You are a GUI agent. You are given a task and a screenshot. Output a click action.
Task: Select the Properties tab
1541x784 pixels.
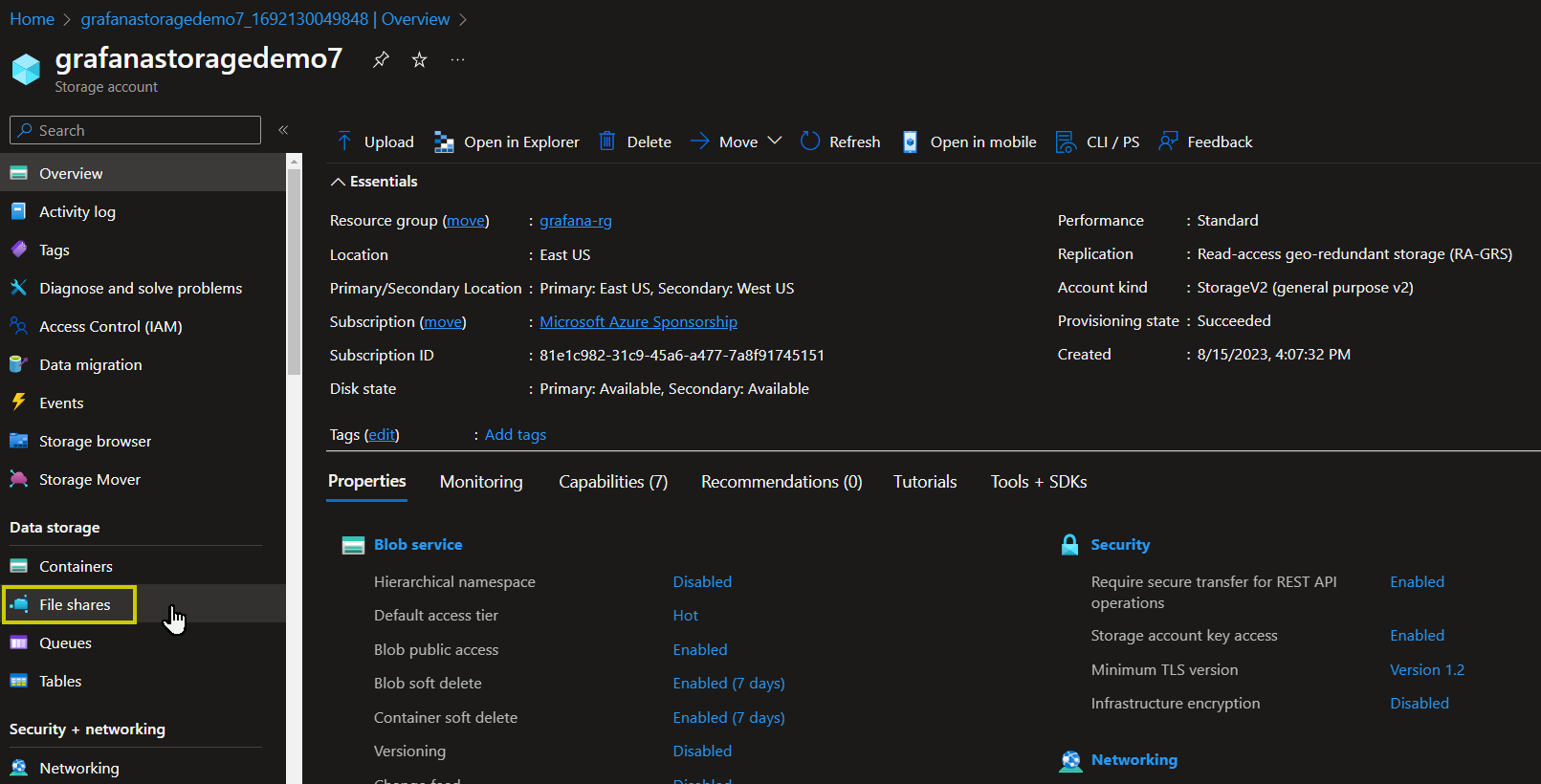click(367, 481)
